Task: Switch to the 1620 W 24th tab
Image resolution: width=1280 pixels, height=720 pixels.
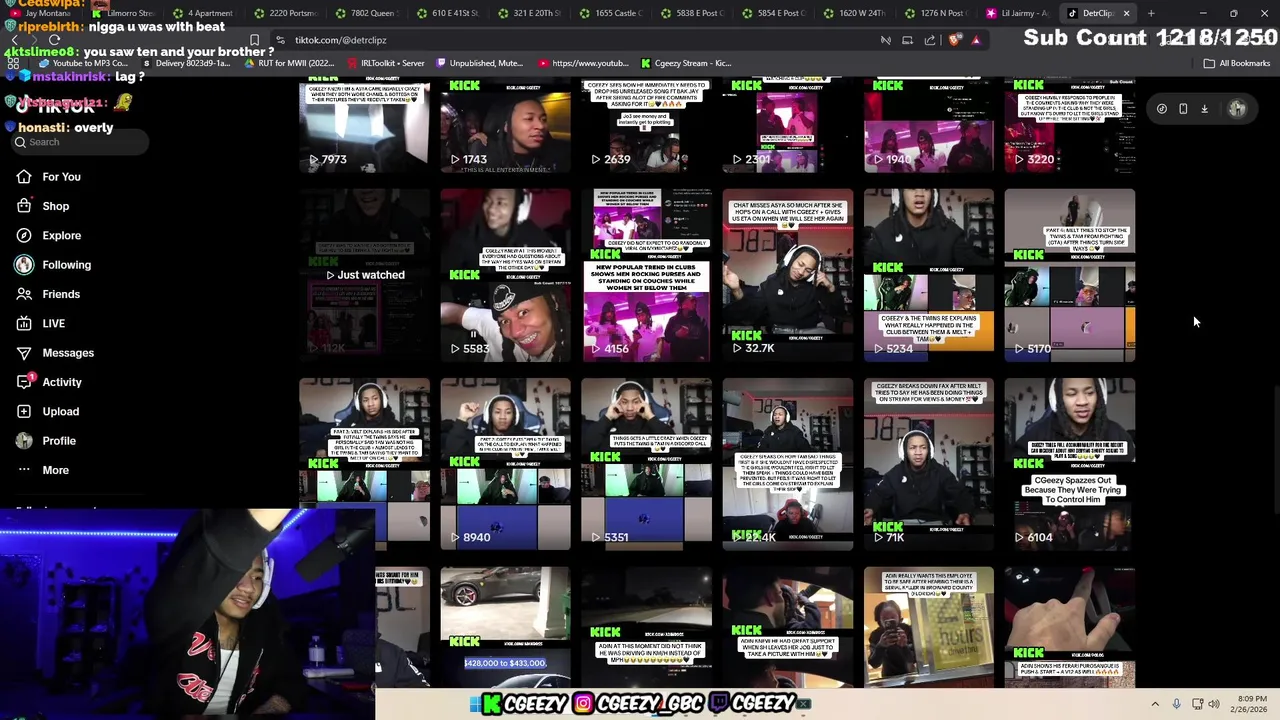Action: coord(855,13)
